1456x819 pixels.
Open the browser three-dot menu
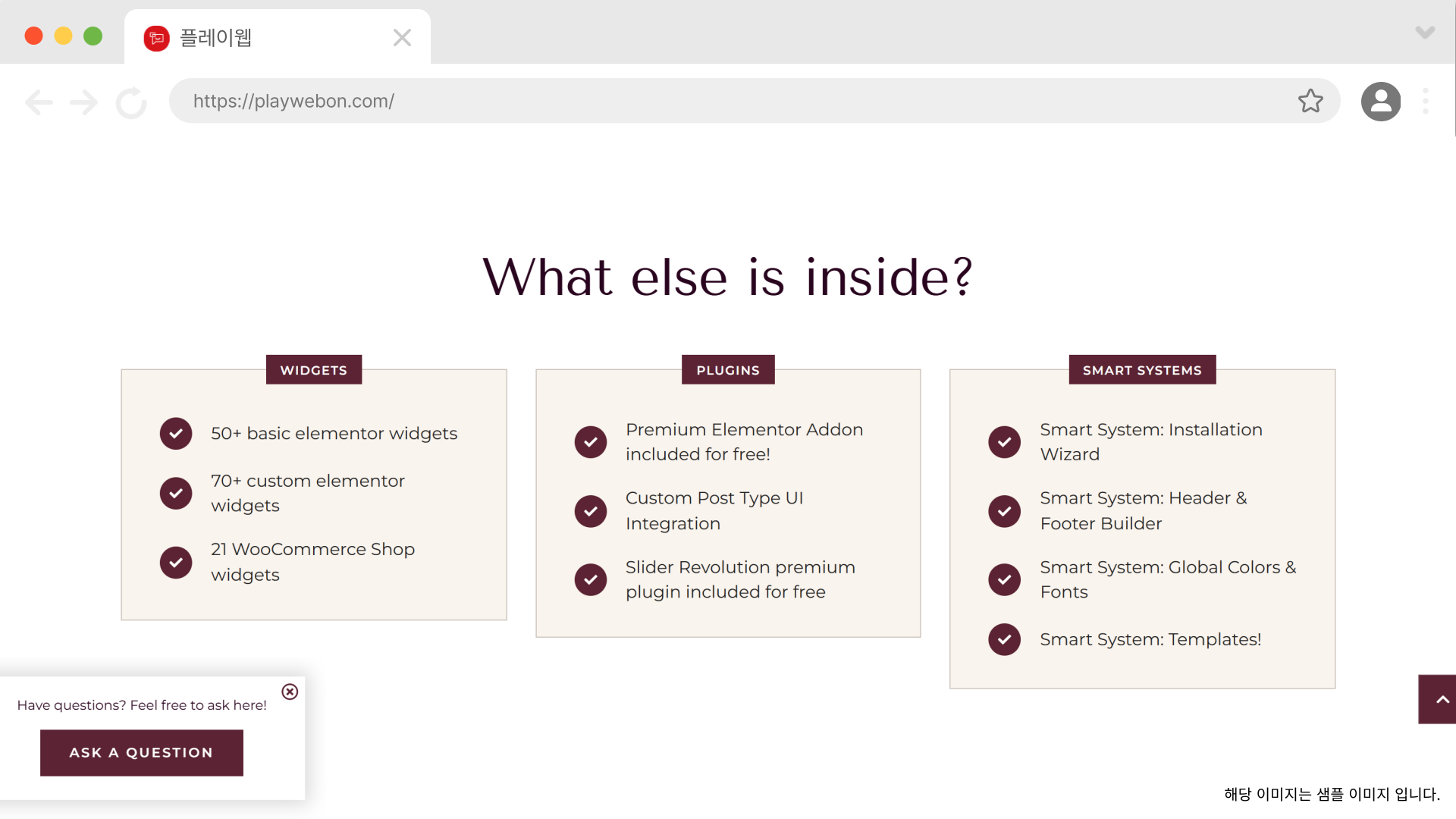1426,102
